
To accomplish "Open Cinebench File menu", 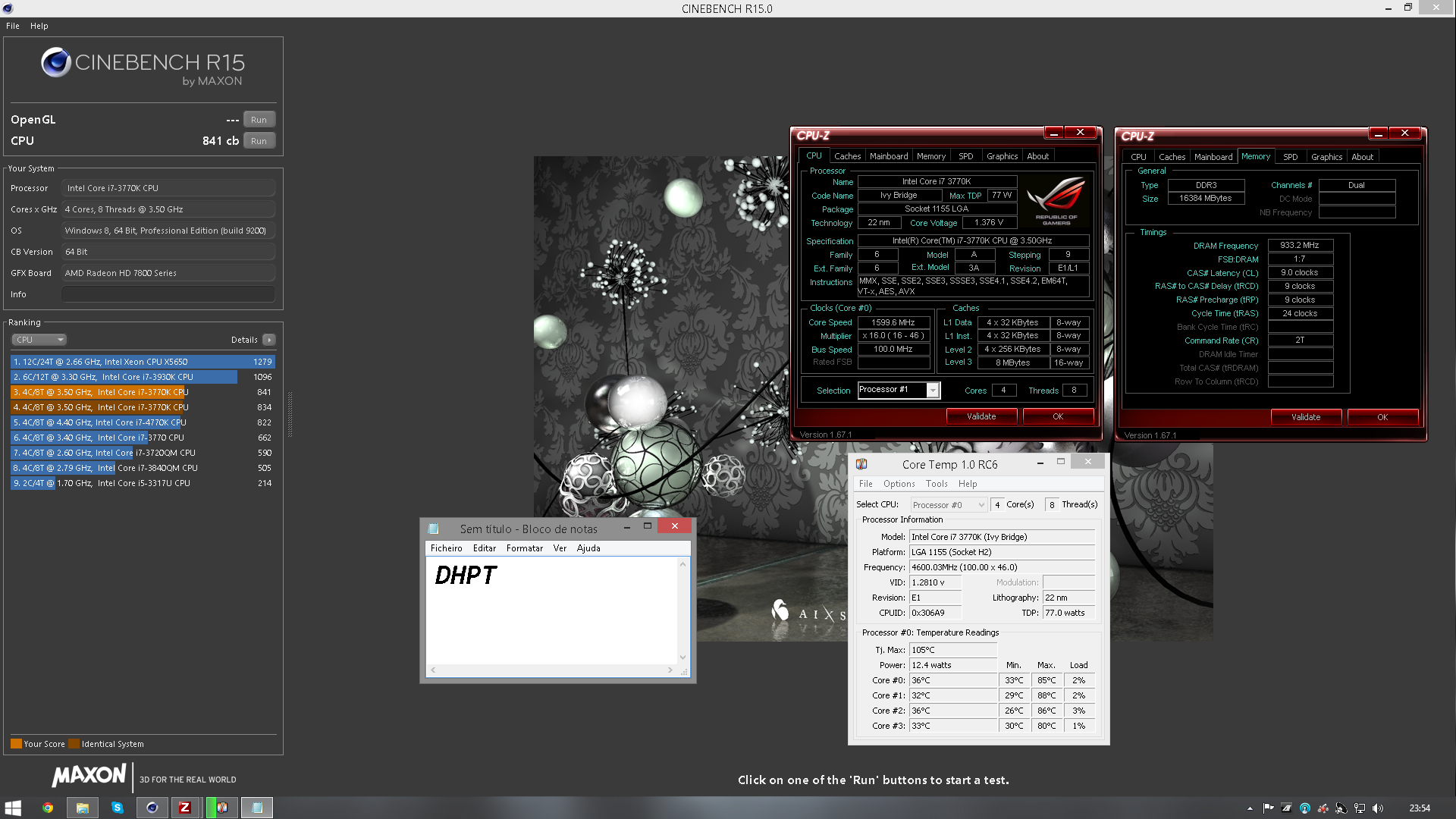I will pyautogui.click(x=13, y=26).
